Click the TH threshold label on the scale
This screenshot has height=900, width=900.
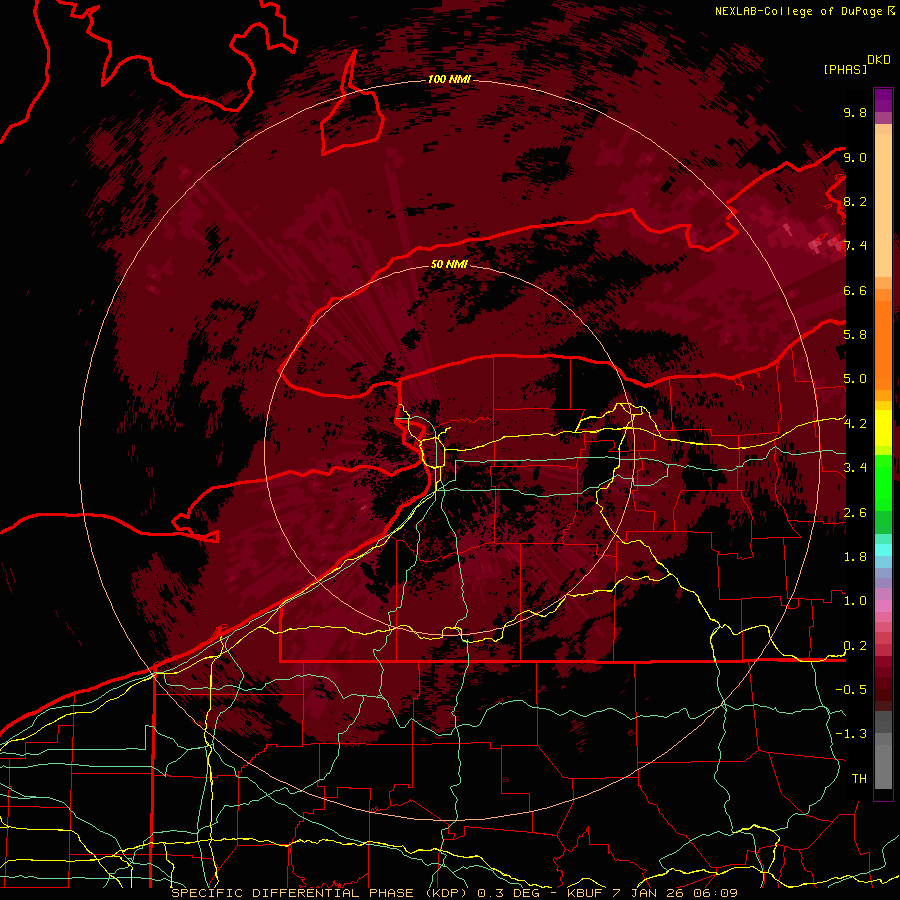(x=859, y=779)
